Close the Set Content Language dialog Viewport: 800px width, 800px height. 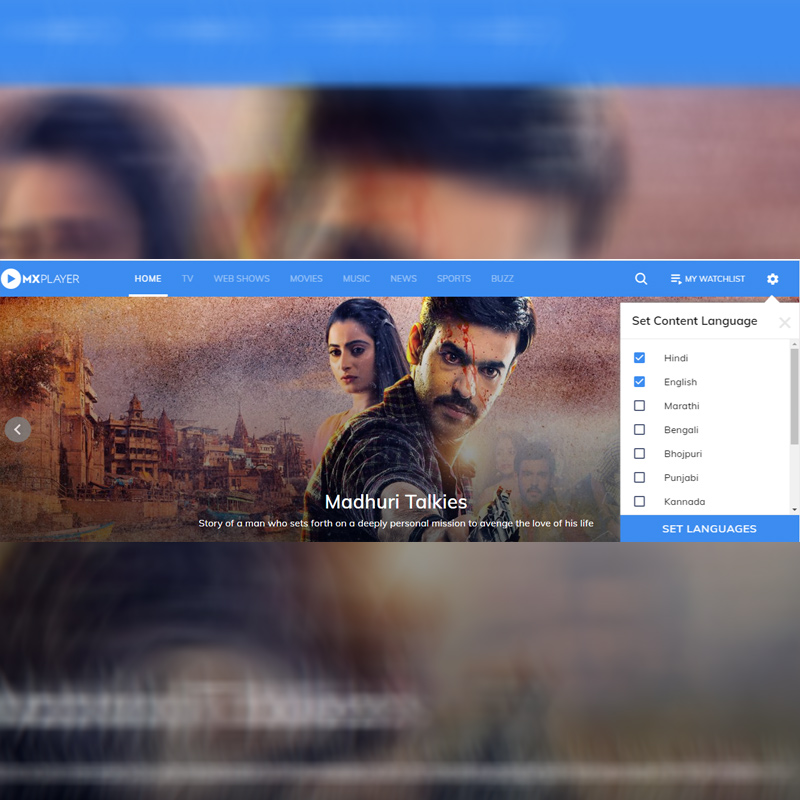785,322
